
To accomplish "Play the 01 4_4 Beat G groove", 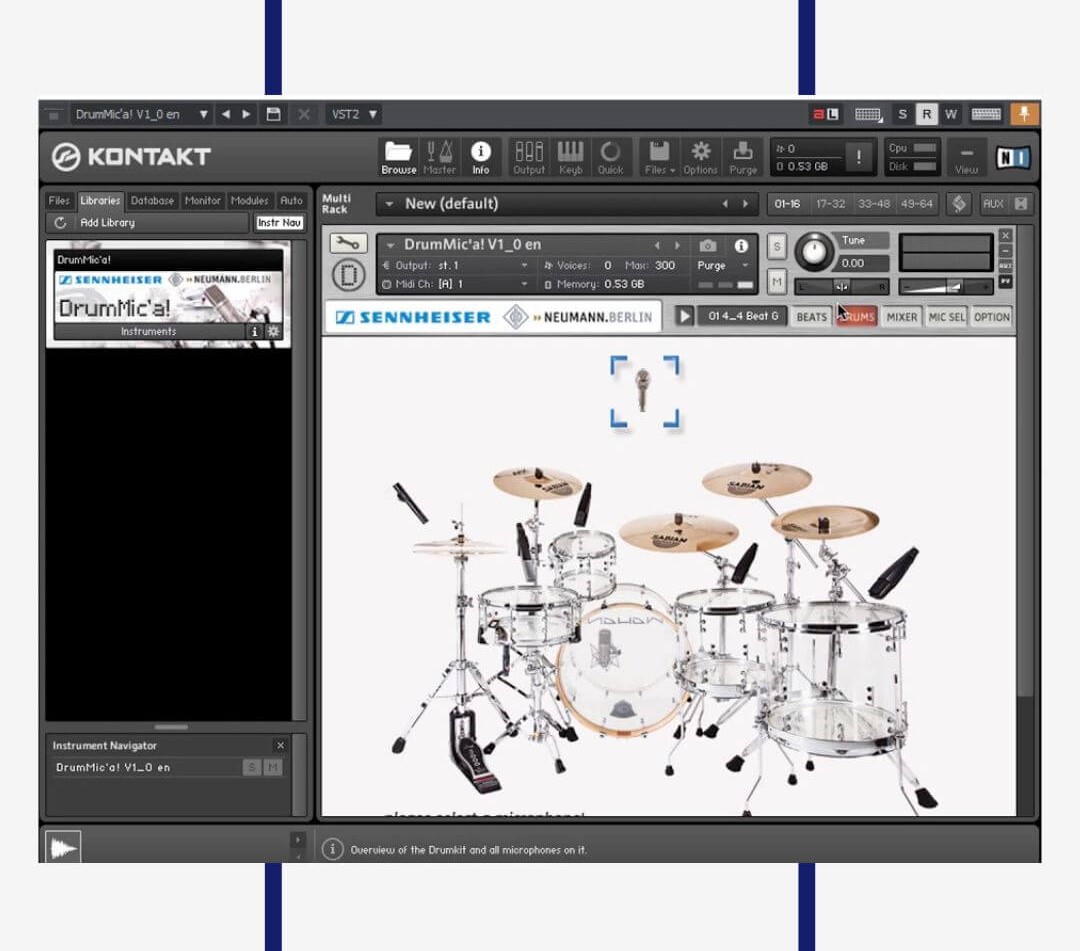I will pos(684,317).
